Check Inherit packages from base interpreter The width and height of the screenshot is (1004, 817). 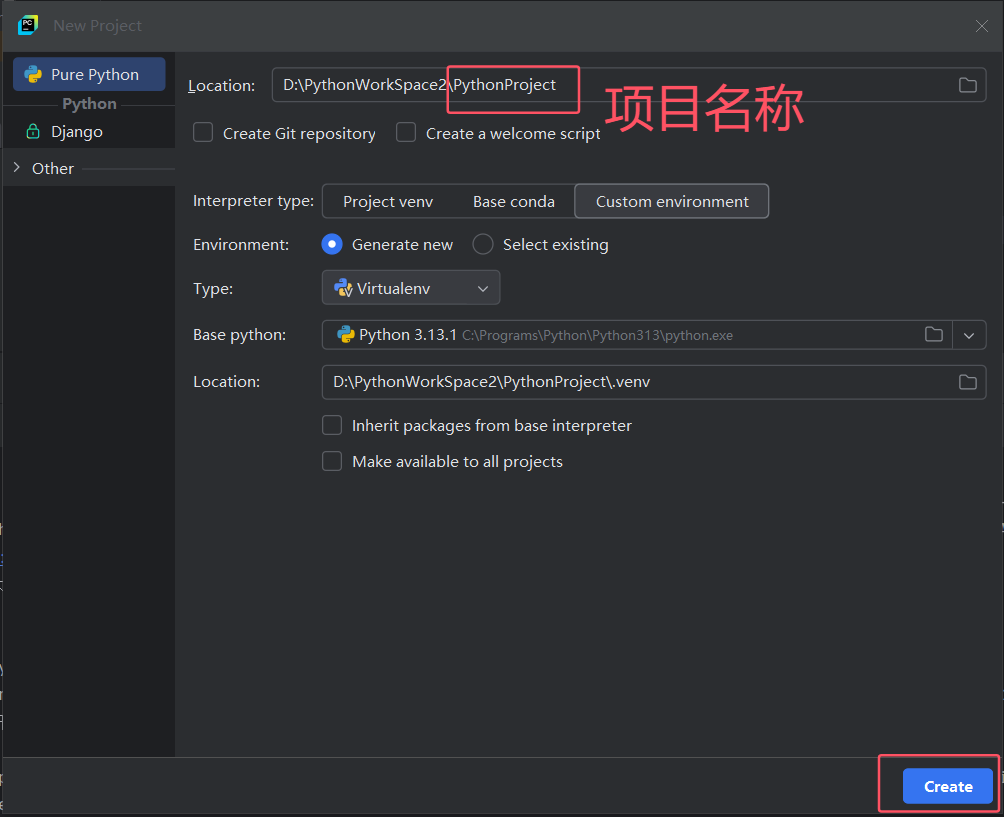tap(332, 426)
